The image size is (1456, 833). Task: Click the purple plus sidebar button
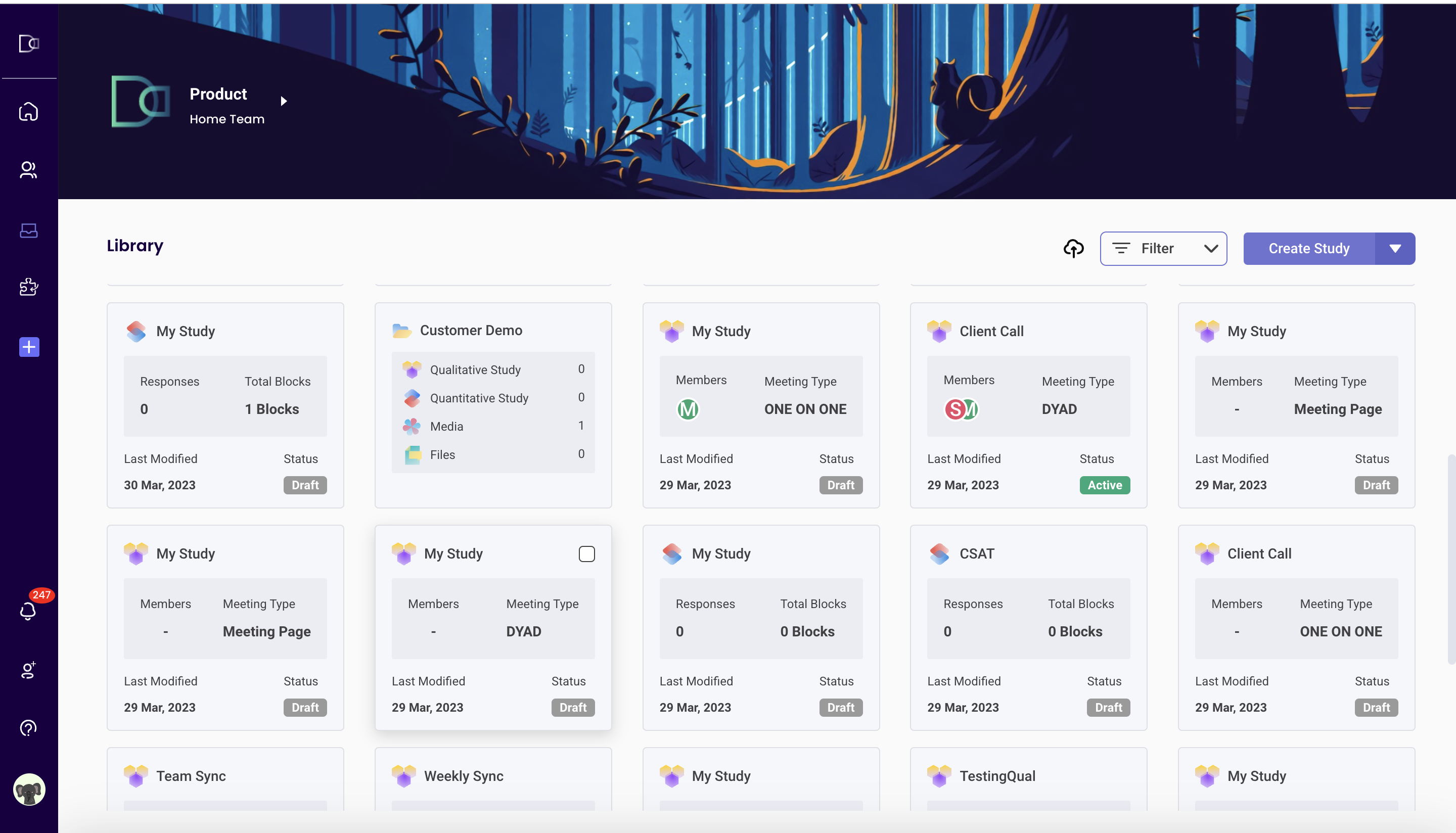pyautogui.click(x=28, y=347)
